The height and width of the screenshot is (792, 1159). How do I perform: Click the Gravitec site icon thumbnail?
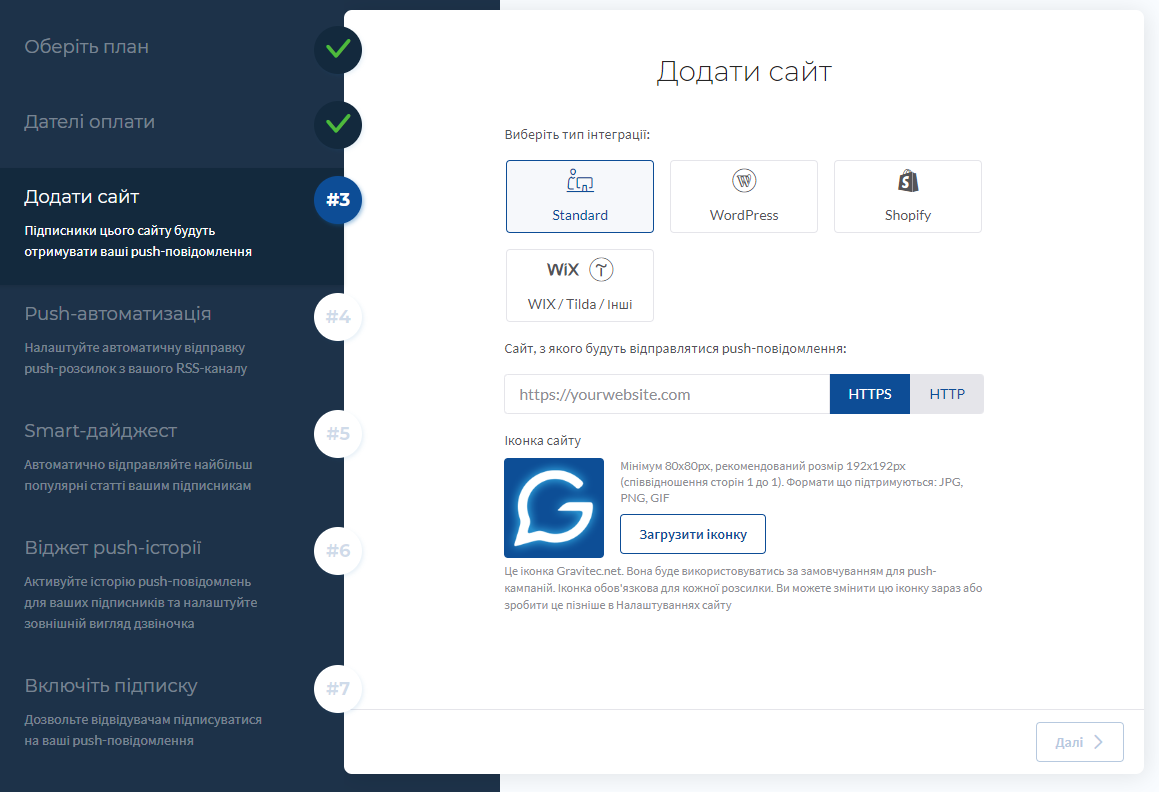click(554, 507)
